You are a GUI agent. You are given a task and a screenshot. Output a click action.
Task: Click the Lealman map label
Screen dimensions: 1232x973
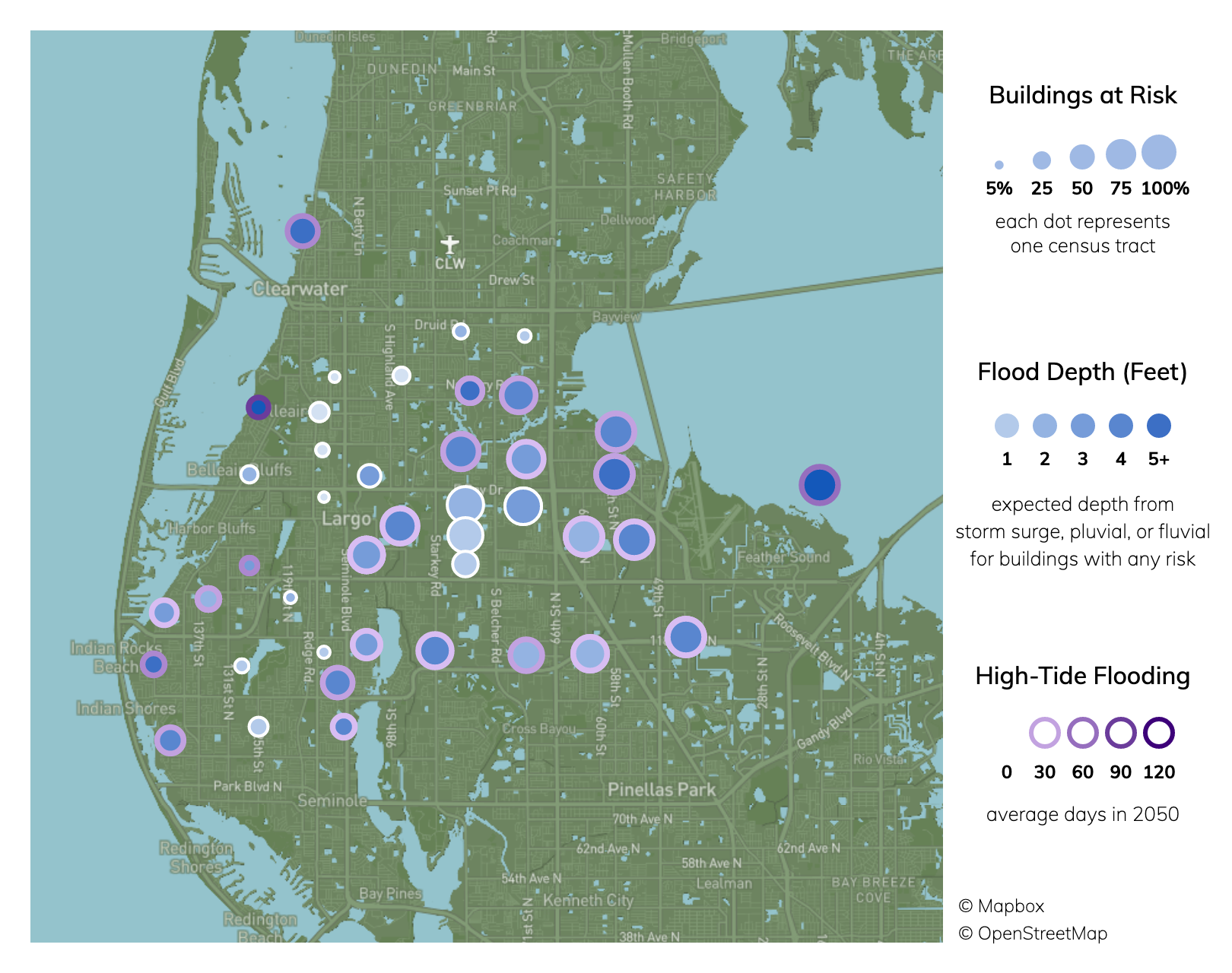coord(724,883)
